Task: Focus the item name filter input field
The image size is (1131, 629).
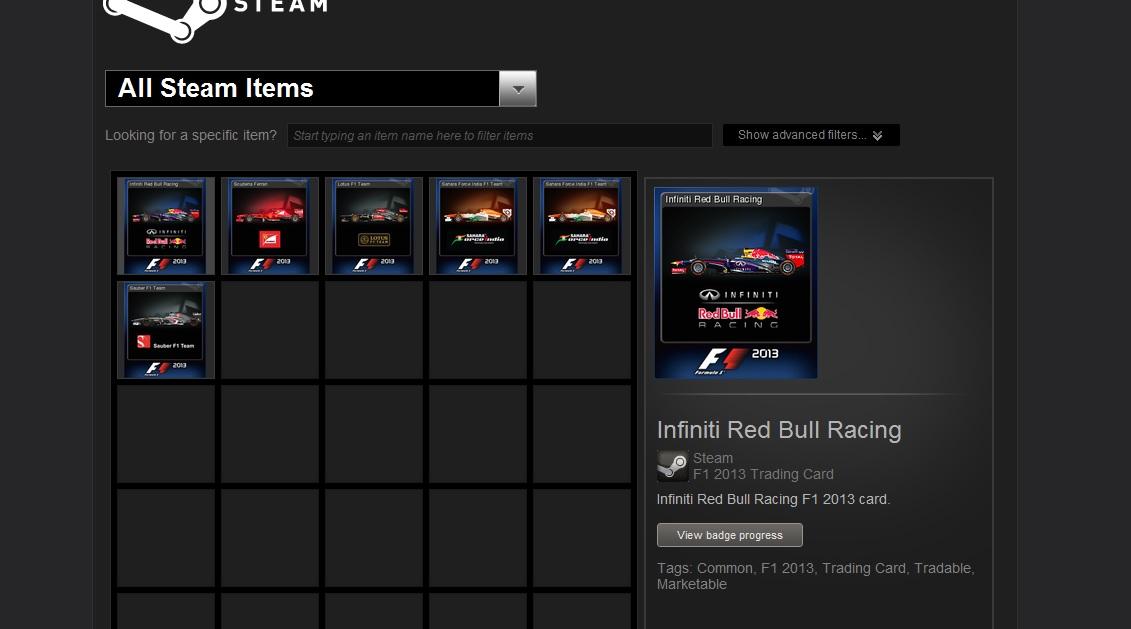Action: tap(499, 136)
